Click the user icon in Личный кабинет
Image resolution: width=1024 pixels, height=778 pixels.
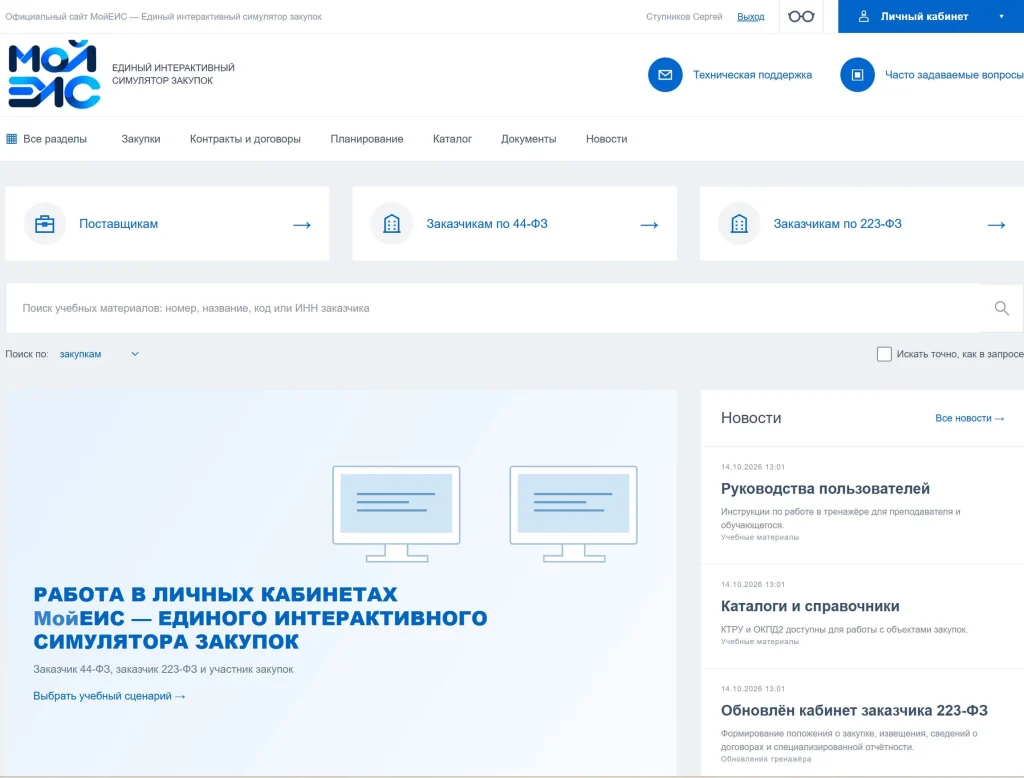(863, 16)
